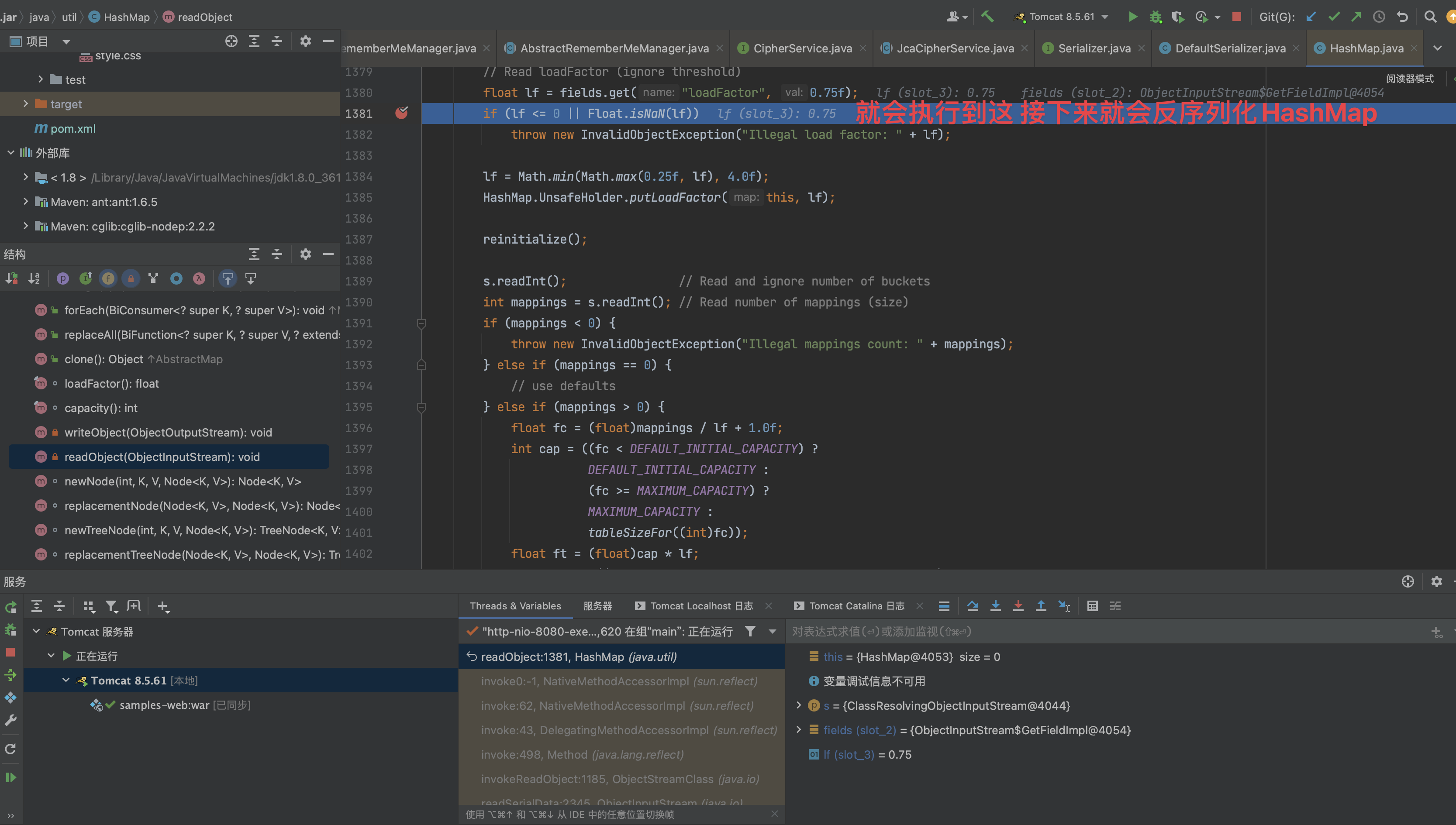Click the expression evaluation input field
The width and height of the screenshot is (1456, 825).
pyautogui.click(x=1105, y=631)
